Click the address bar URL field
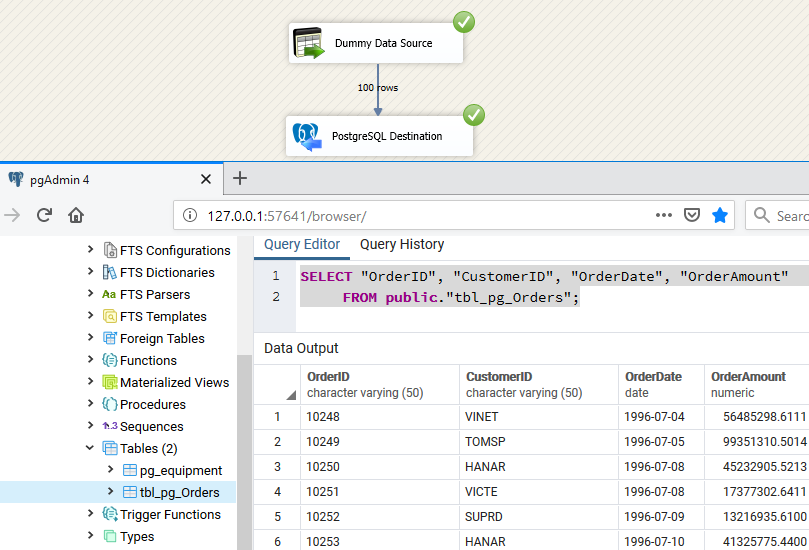The width and height of the screenshot is (809, 550). [x=420, y=215]
